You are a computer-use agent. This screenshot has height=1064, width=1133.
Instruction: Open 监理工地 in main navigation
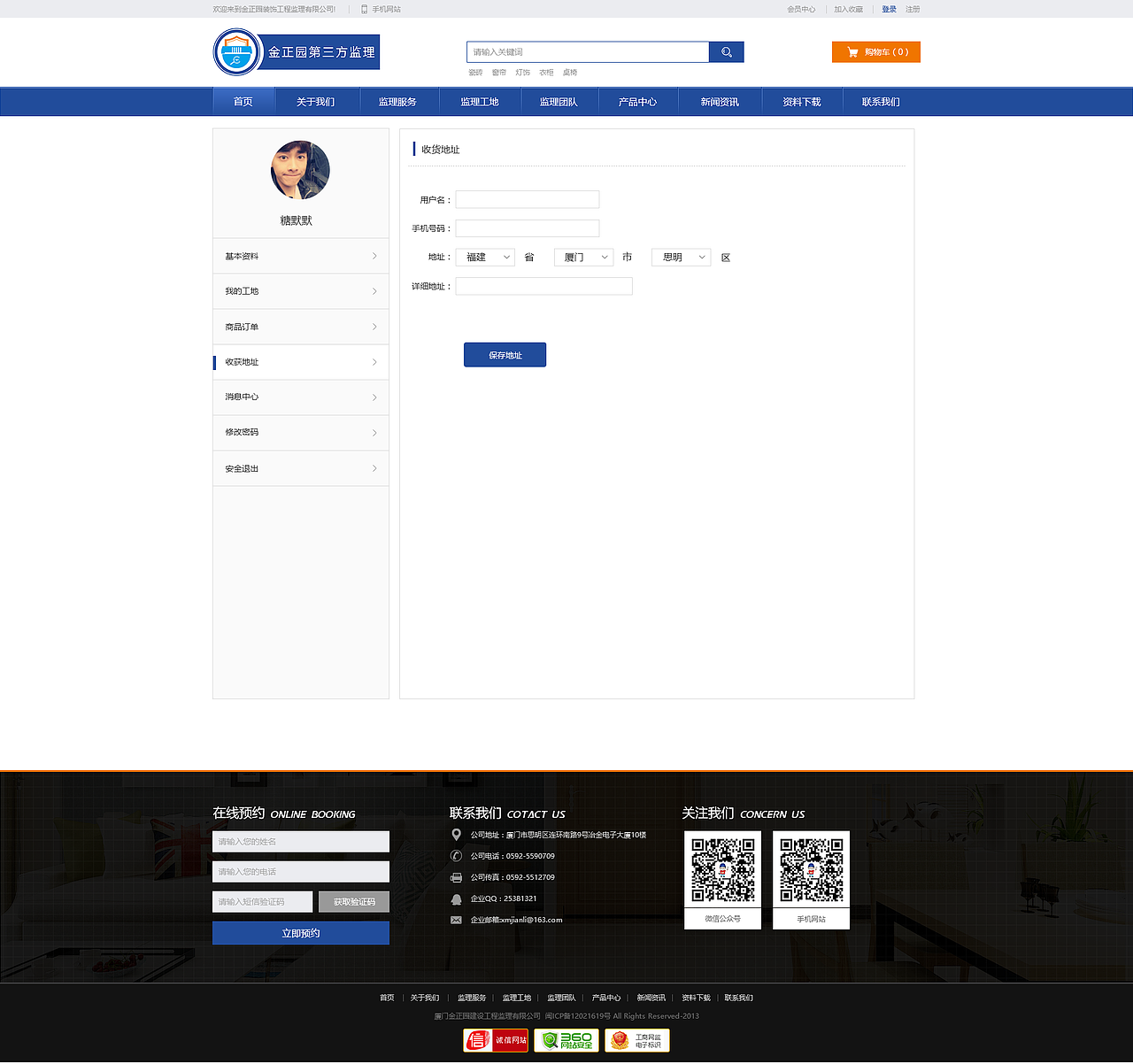[x=480, y=102]
